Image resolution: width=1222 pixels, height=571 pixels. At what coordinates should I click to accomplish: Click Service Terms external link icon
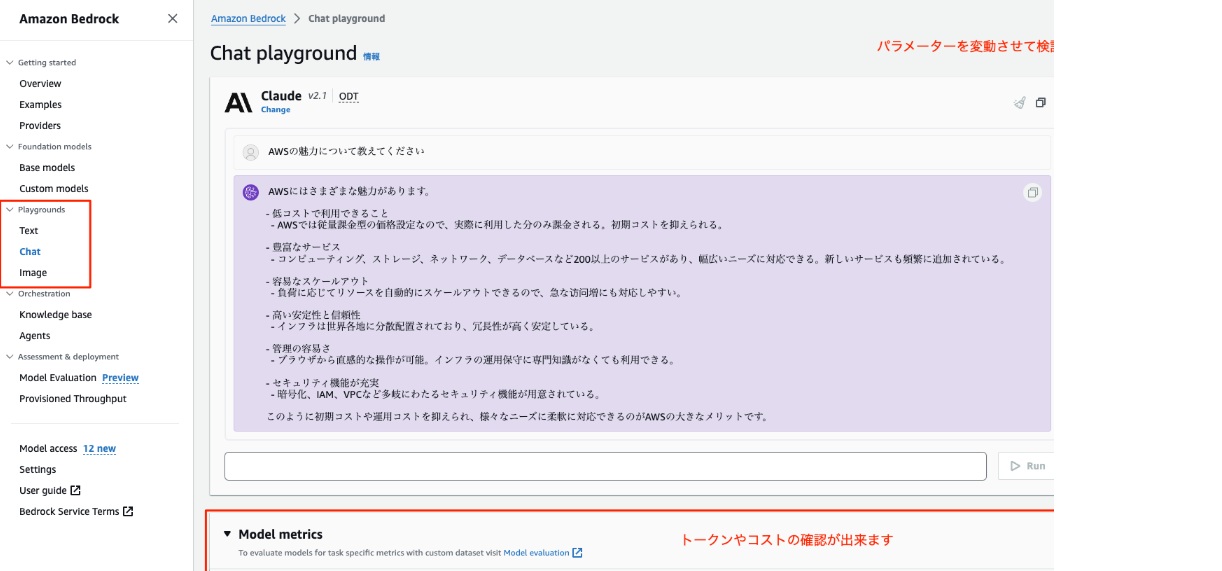tap(128, 512)
